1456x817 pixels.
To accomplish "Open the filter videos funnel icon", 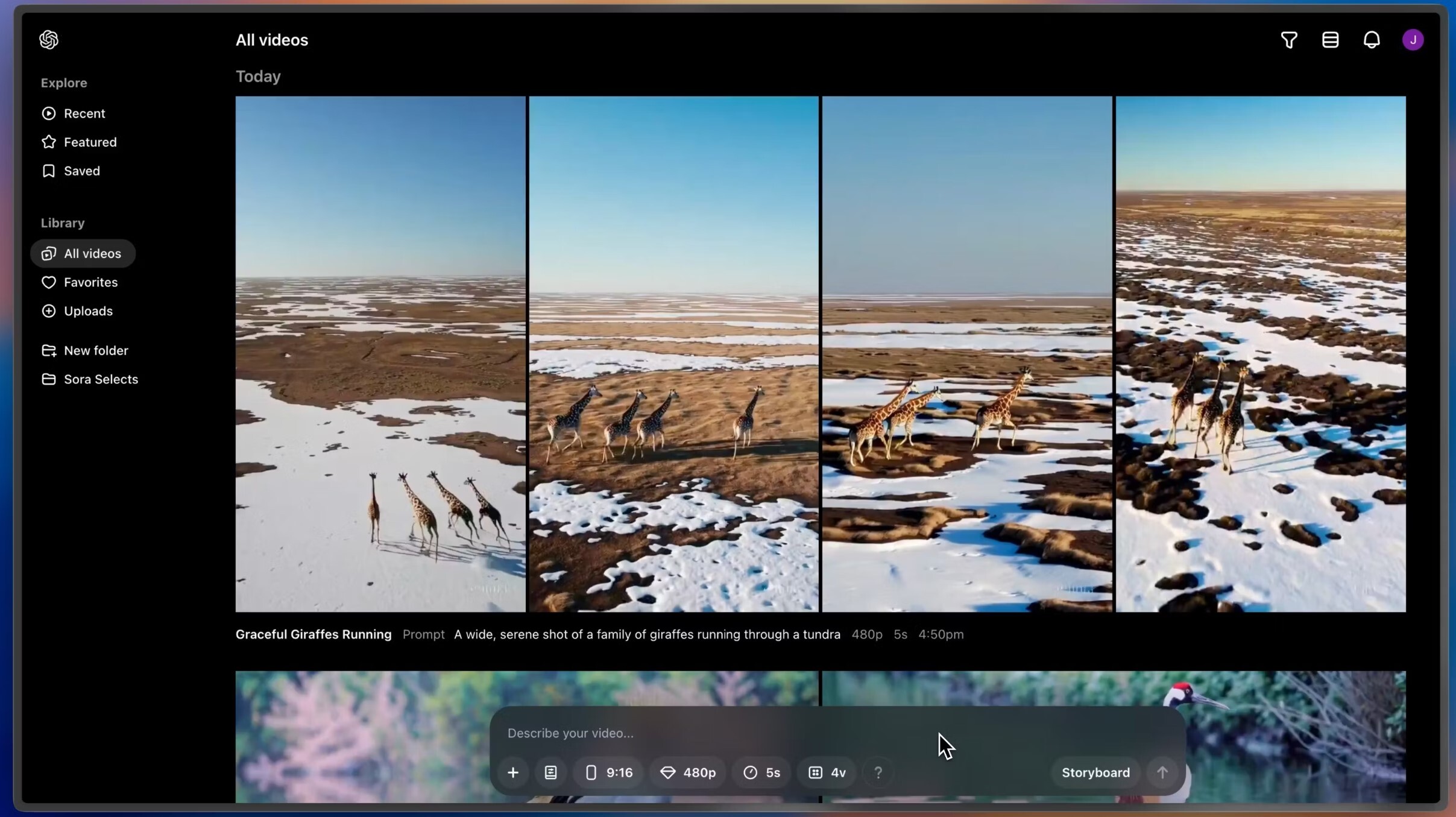I will coord(1290,39).
